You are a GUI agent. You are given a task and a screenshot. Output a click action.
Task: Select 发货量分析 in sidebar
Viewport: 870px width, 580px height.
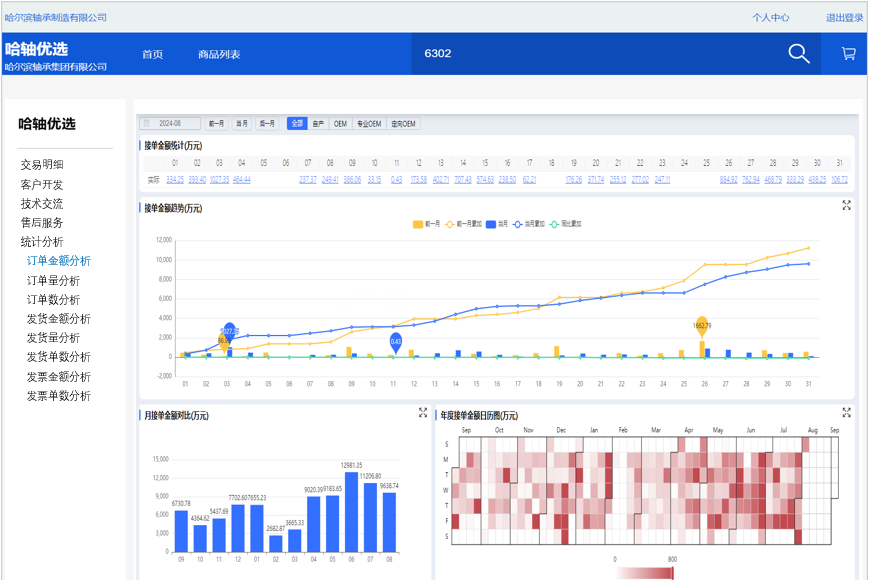tap(53, 337)
